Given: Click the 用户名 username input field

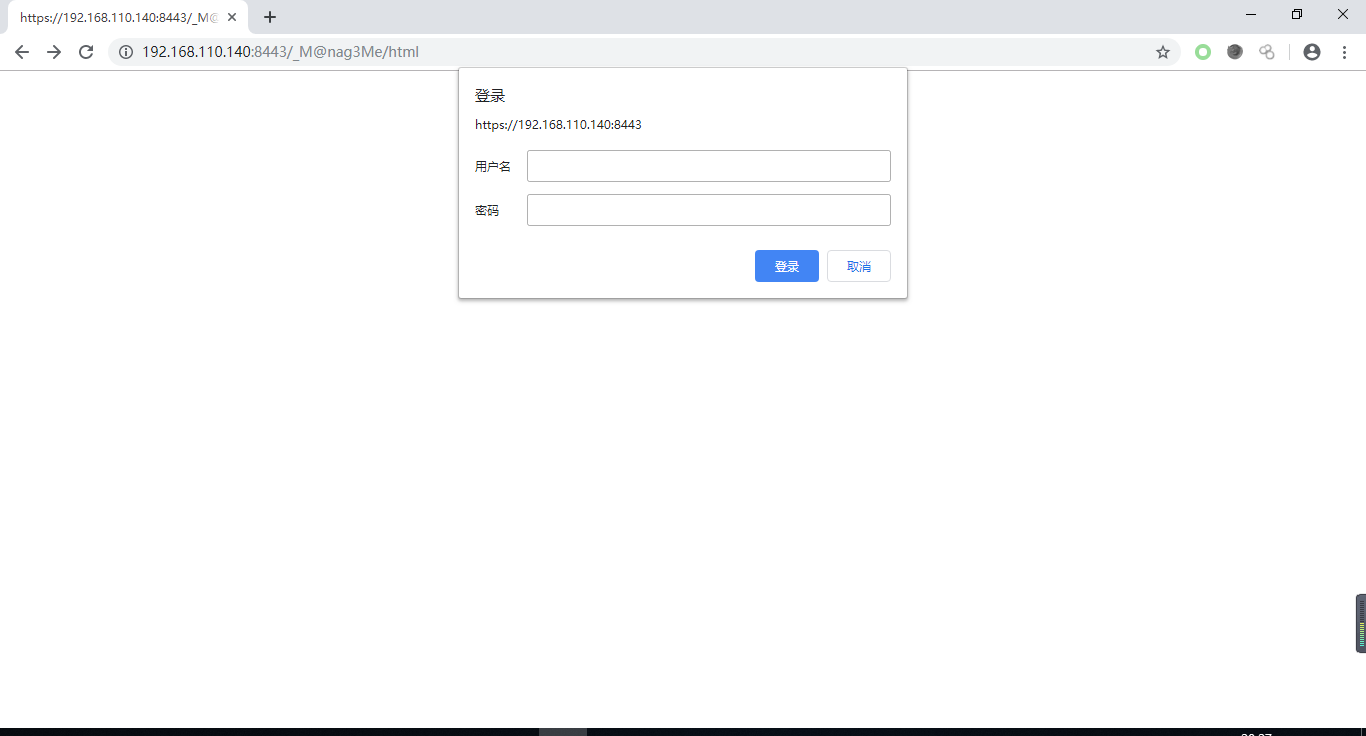Looking at the screenshot, I should pos(708,165).
